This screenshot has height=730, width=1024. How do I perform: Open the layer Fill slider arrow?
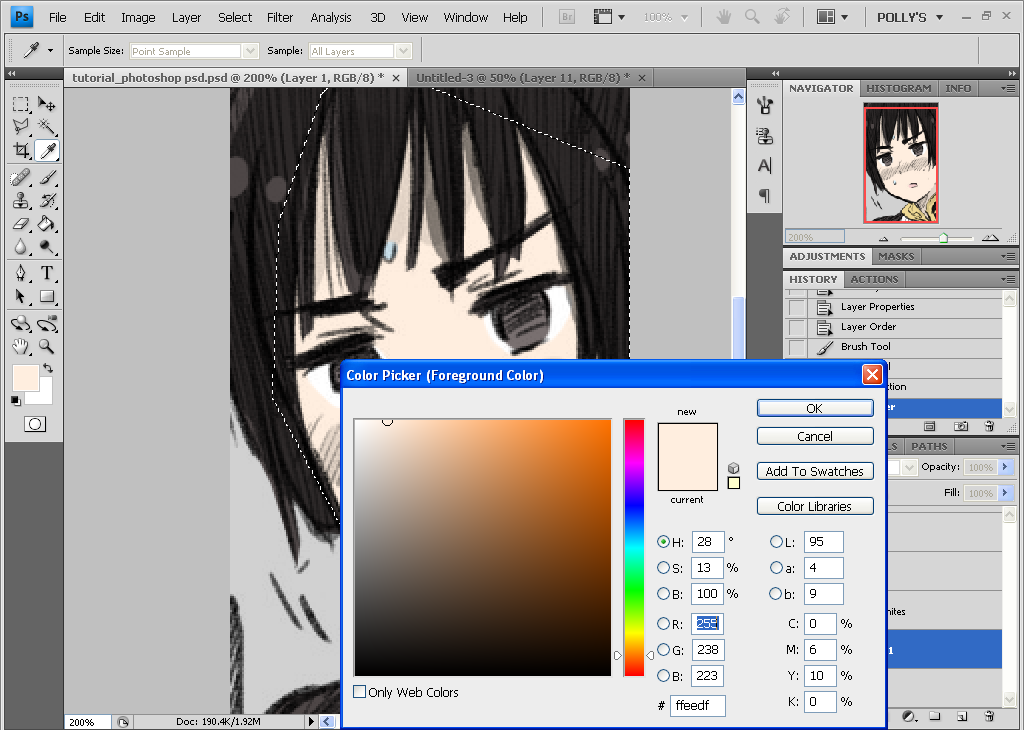[x=1005, y=493]
